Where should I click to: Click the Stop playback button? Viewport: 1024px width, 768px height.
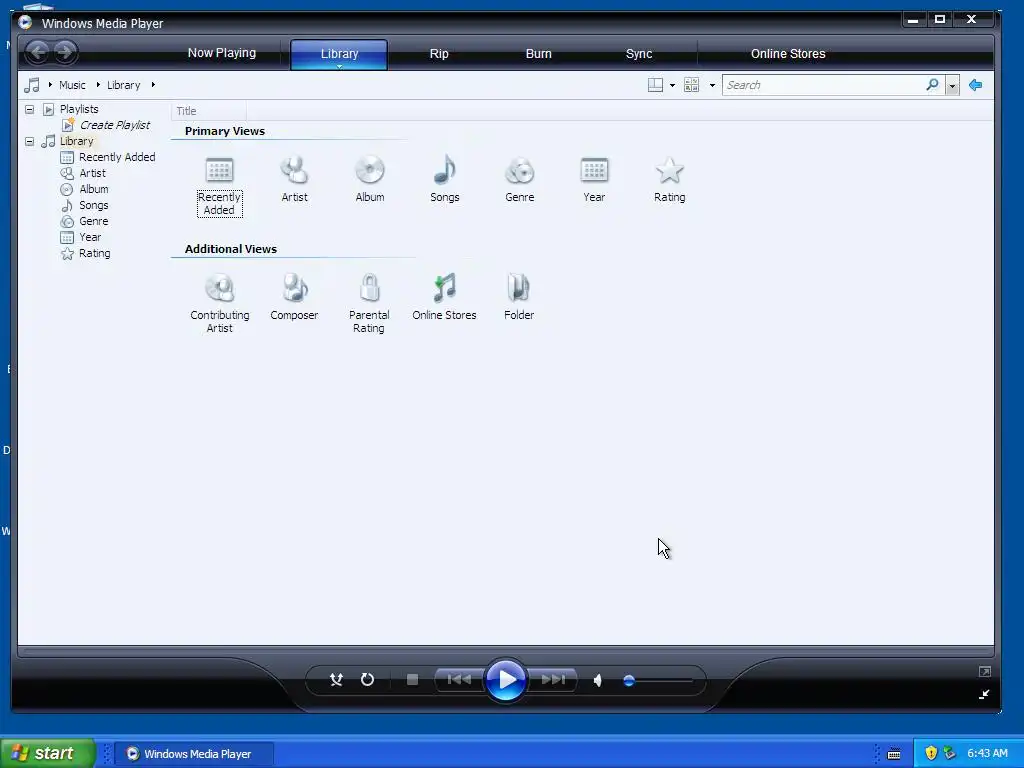[412, 680]
